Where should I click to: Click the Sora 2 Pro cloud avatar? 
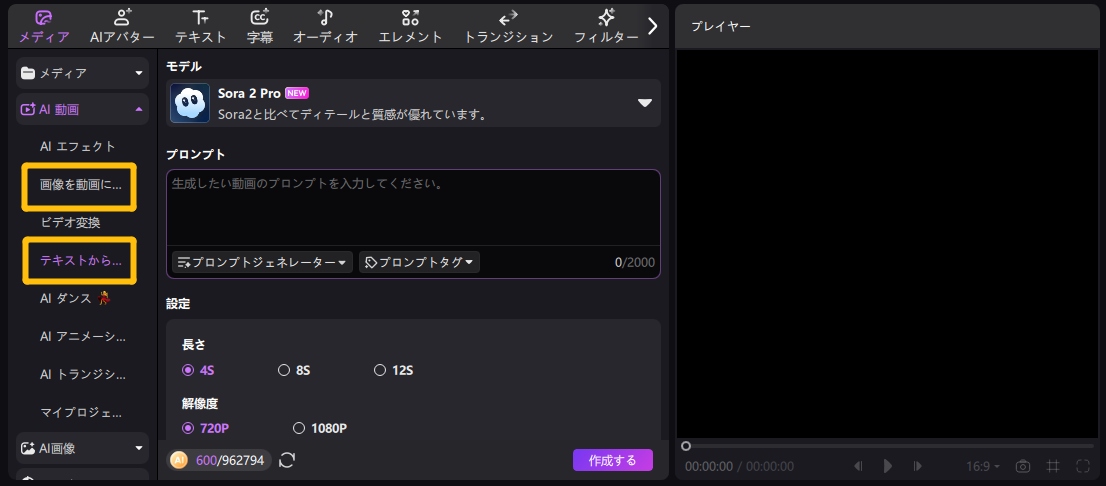click(190, 103)
